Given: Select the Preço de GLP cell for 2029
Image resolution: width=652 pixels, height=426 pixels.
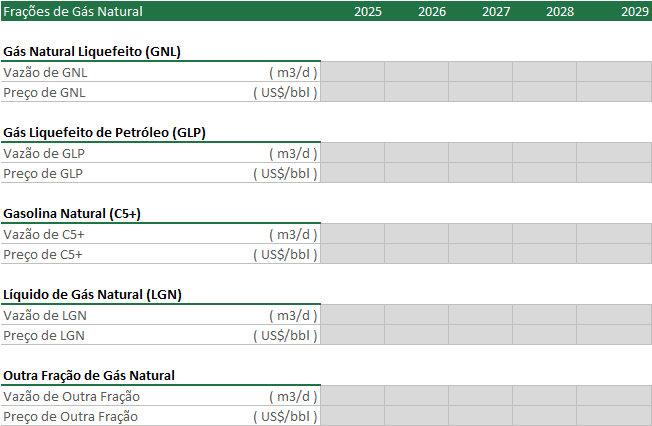Looking at the screenshot, I should [613, 173].
